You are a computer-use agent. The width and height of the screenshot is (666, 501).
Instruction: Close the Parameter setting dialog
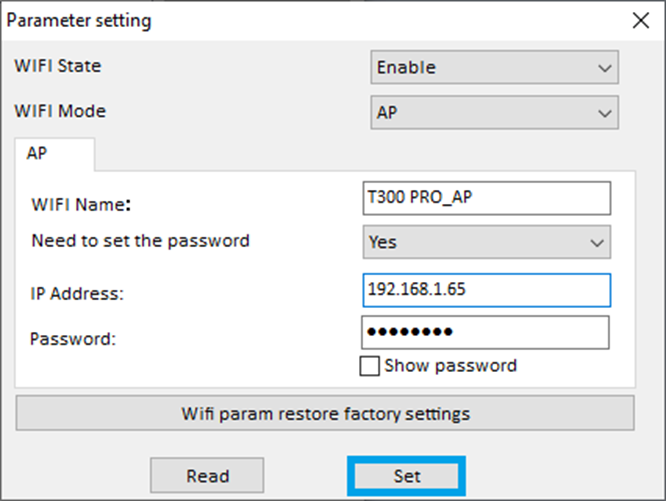click(x=640, y=20)
